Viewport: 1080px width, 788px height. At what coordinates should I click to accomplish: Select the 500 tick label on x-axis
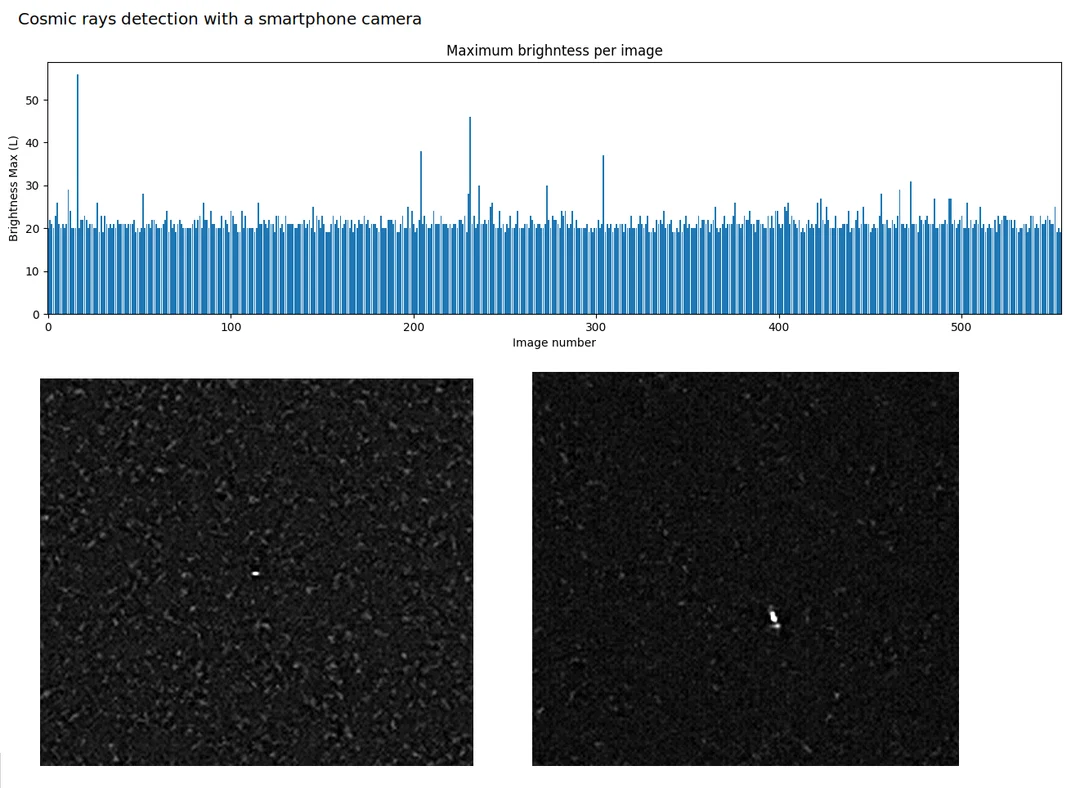(963, 326)
